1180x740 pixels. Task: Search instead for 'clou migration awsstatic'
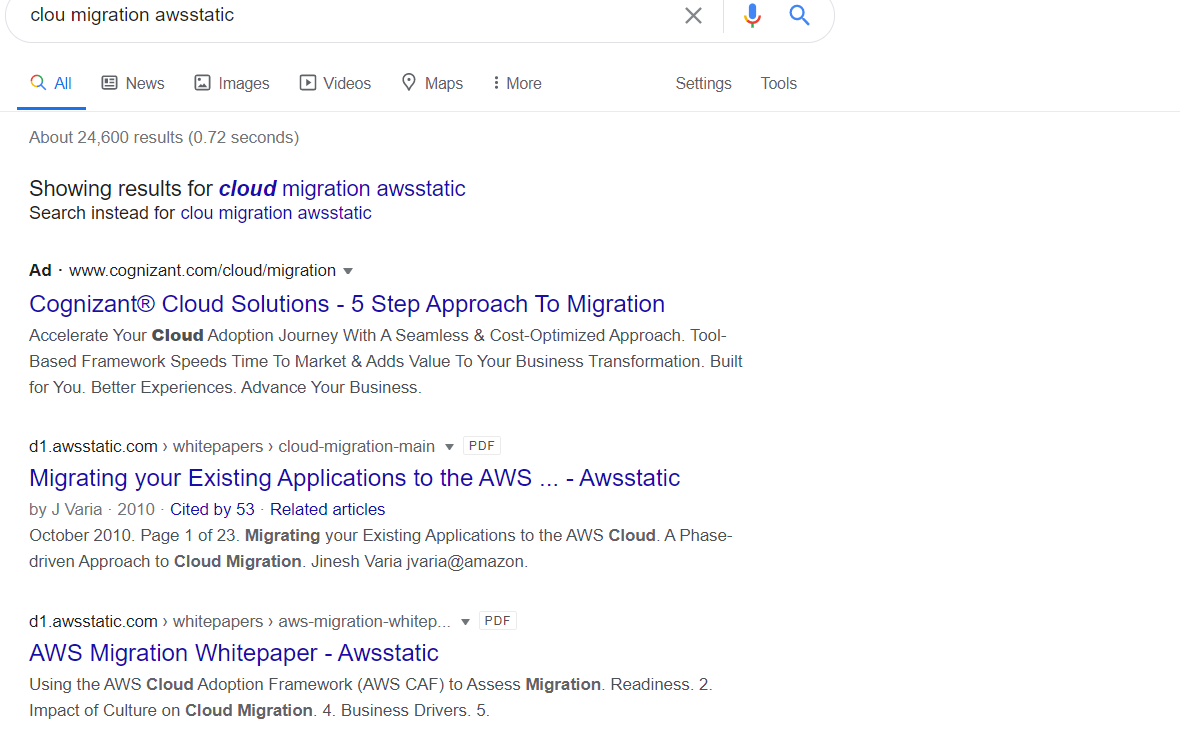click(275, 213)
